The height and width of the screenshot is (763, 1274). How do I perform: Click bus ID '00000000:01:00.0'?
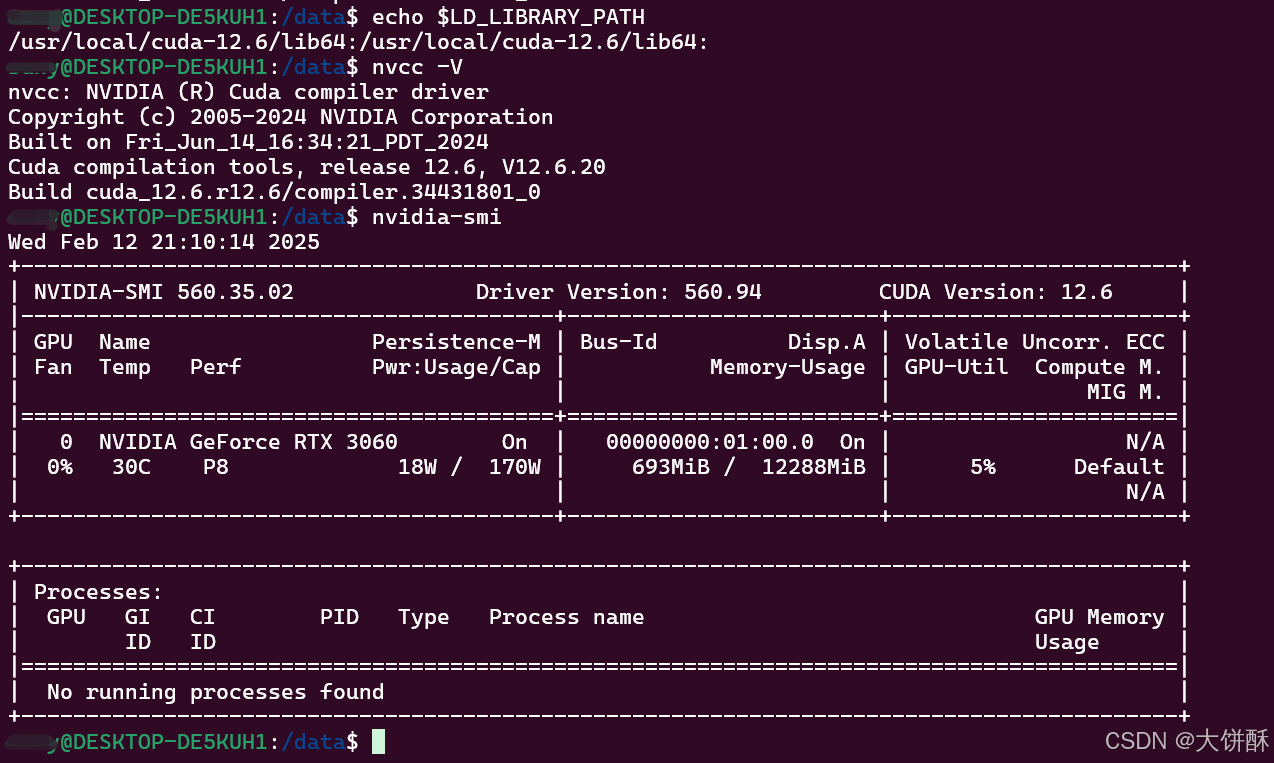(x=710, y=442)
